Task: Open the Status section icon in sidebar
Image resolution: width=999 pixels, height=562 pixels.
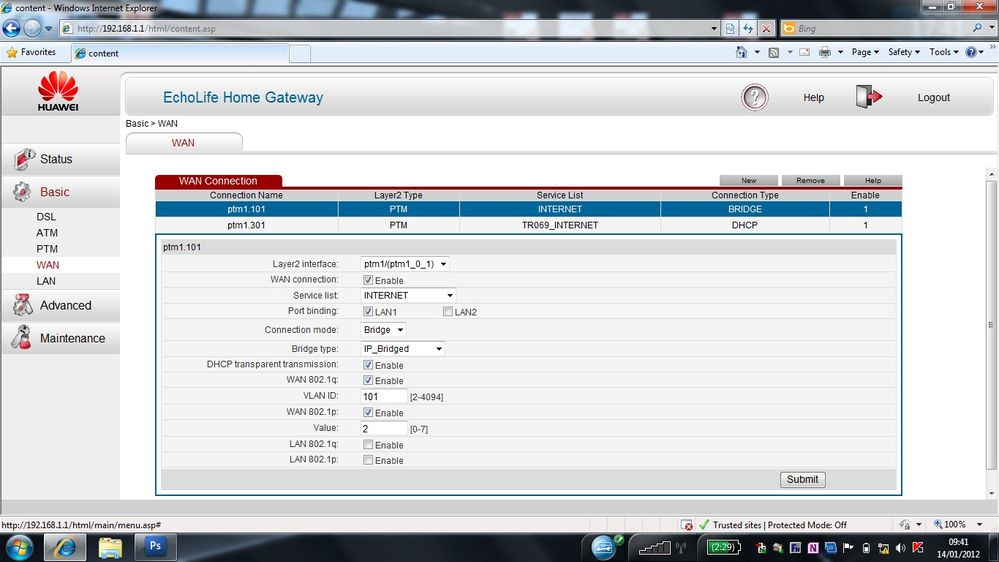Action: (24, 159)
